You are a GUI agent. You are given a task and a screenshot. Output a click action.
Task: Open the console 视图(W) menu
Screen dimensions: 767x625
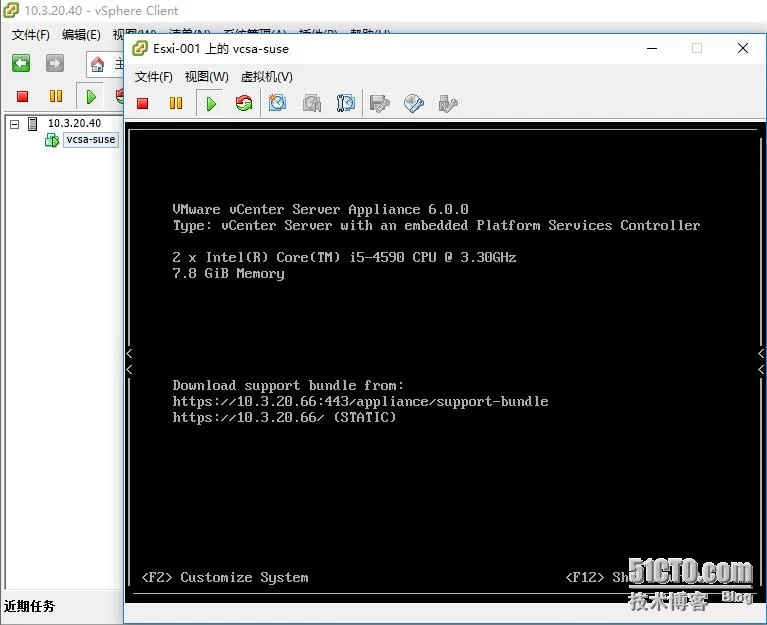(x=206, y=77)
